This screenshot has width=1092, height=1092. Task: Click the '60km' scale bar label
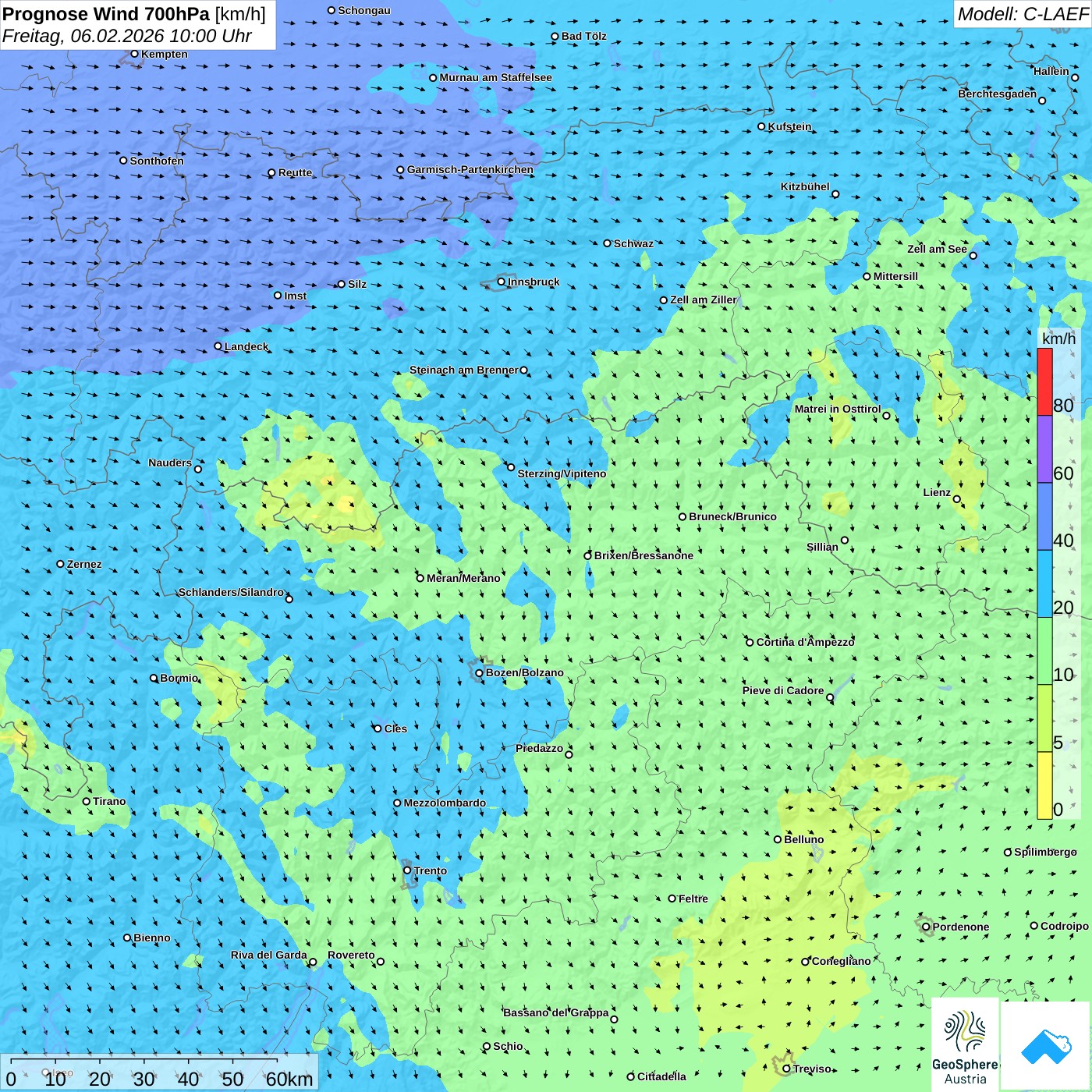click(x=289, y=1079)
